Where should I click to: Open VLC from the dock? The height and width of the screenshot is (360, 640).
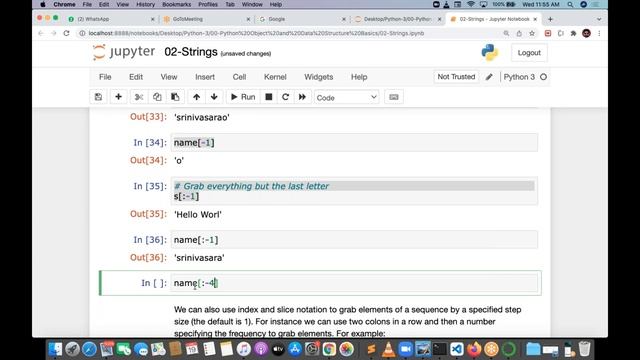[388, 349]
